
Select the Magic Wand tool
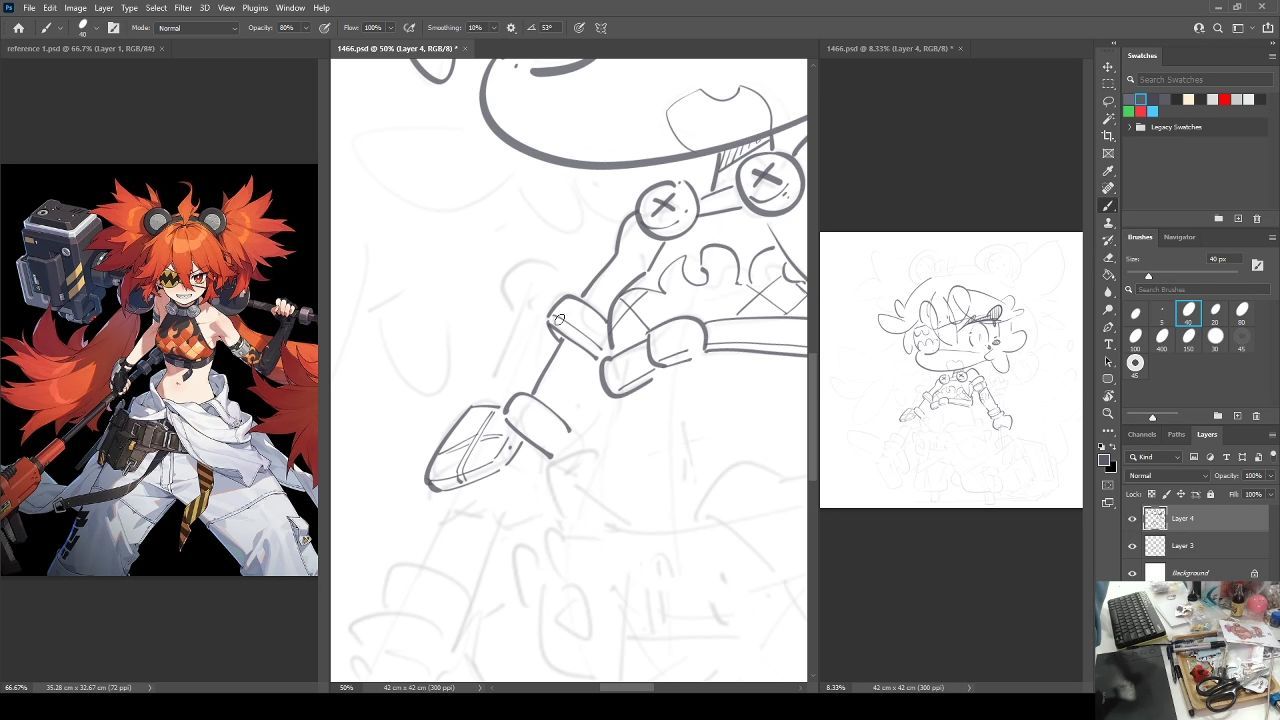click(x=1108, y=119)
